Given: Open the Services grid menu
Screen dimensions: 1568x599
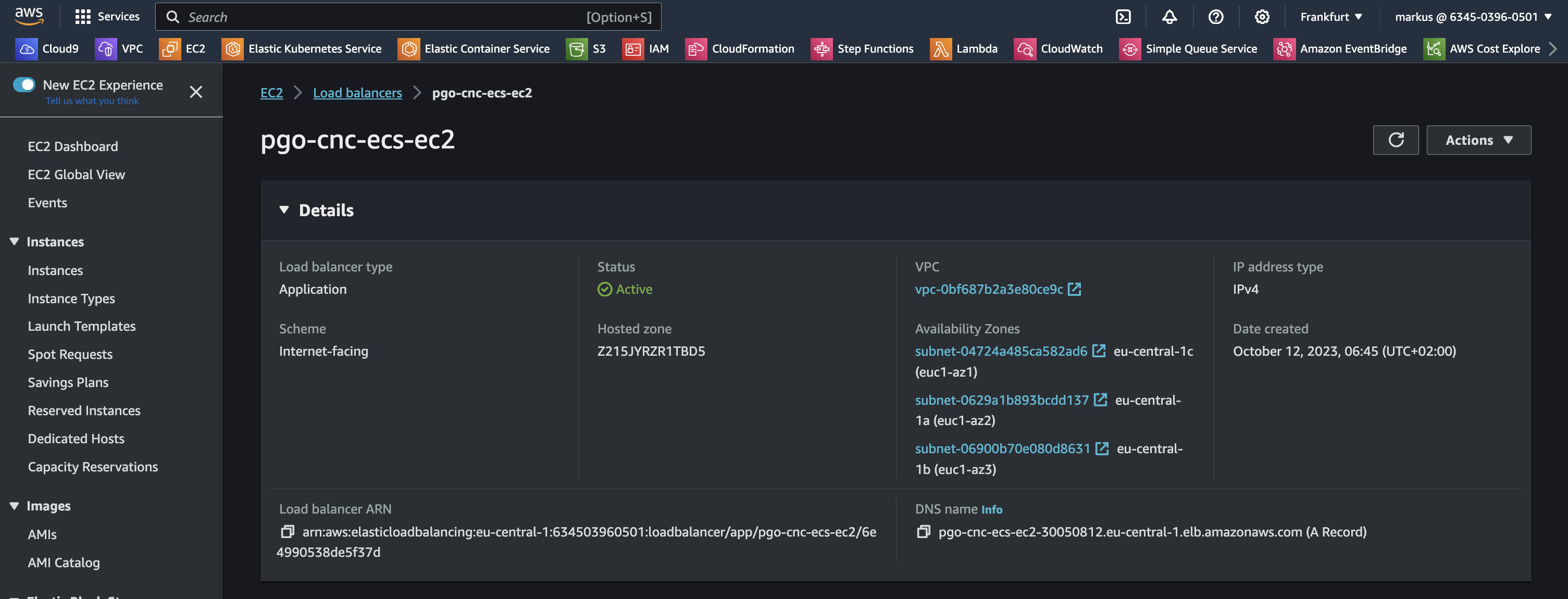Looking at the screenshot, I should pos(107,17).
